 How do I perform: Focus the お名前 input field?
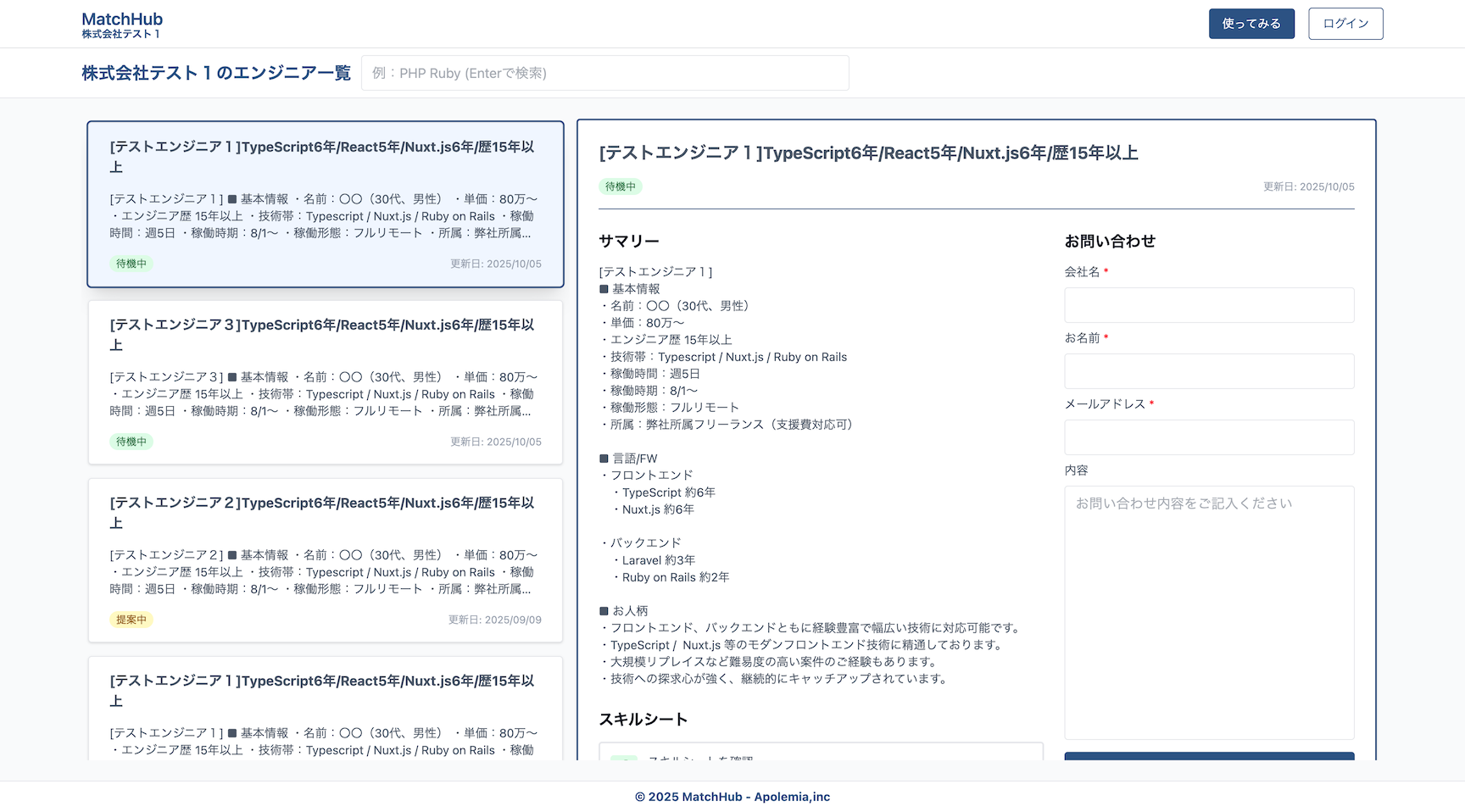click(x=1209, y=371)
